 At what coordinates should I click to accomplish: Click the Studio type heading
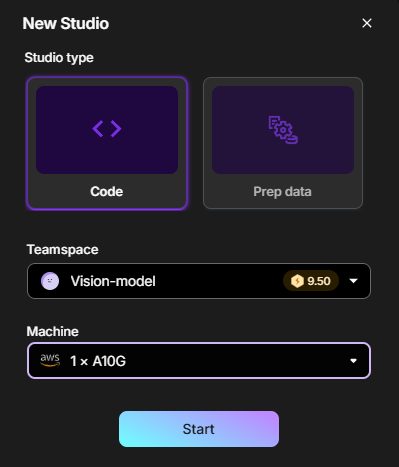(59, 58)
